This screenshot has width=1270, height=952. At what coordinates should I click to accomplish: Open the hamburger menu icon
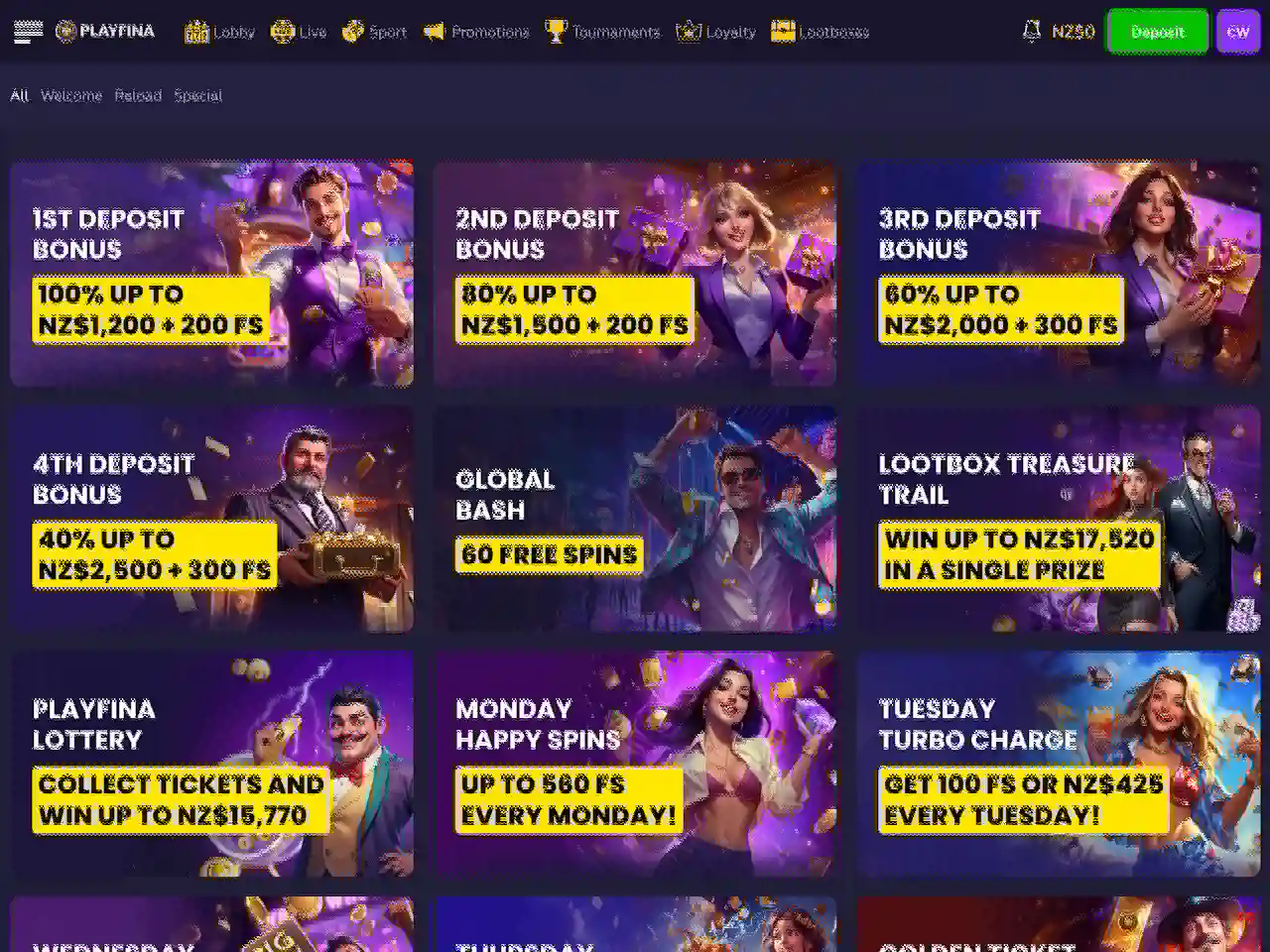(28, 32)
